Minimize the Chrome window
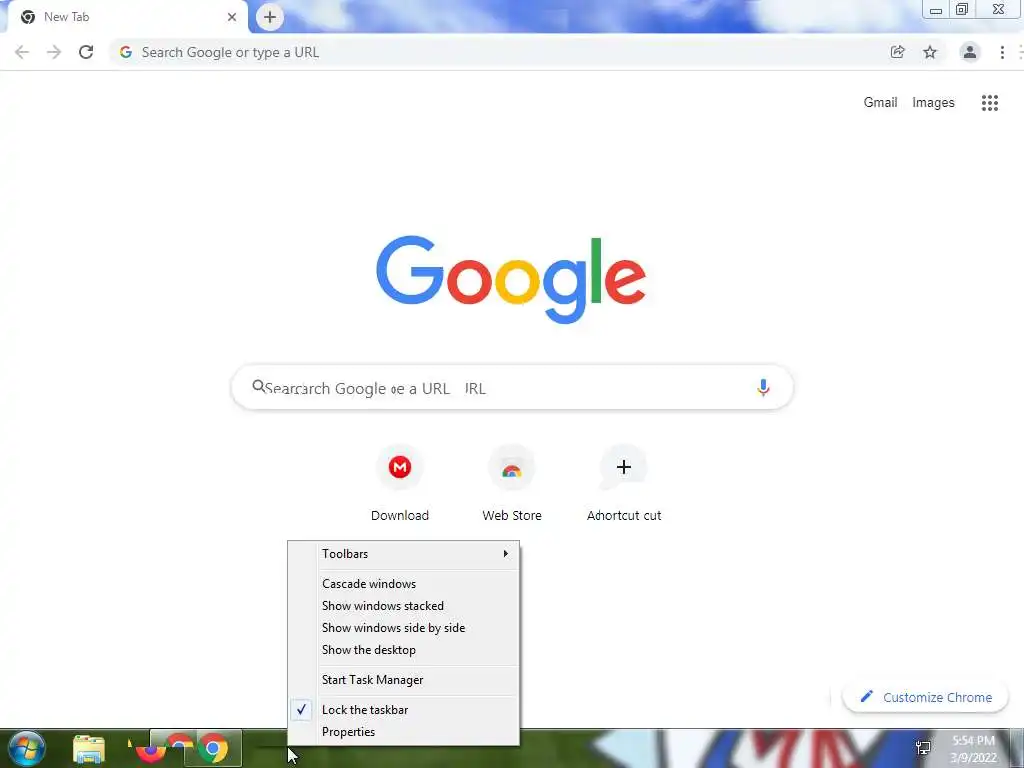 (x=936, y=10)
